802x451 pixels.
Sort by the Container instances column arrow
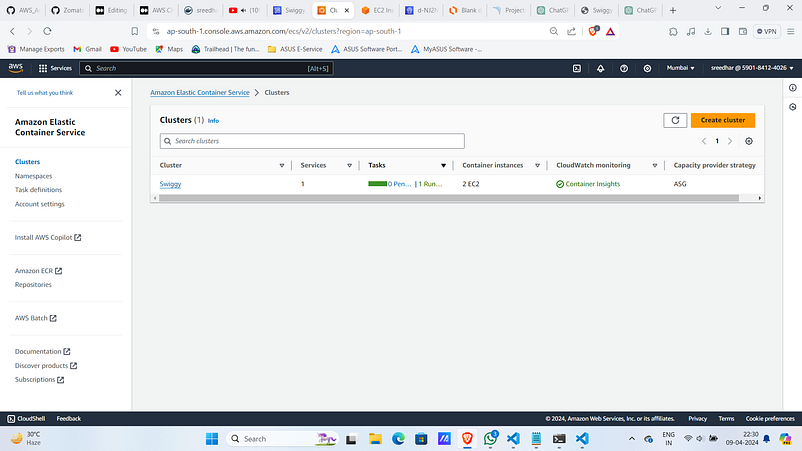(x=538, y=166)
